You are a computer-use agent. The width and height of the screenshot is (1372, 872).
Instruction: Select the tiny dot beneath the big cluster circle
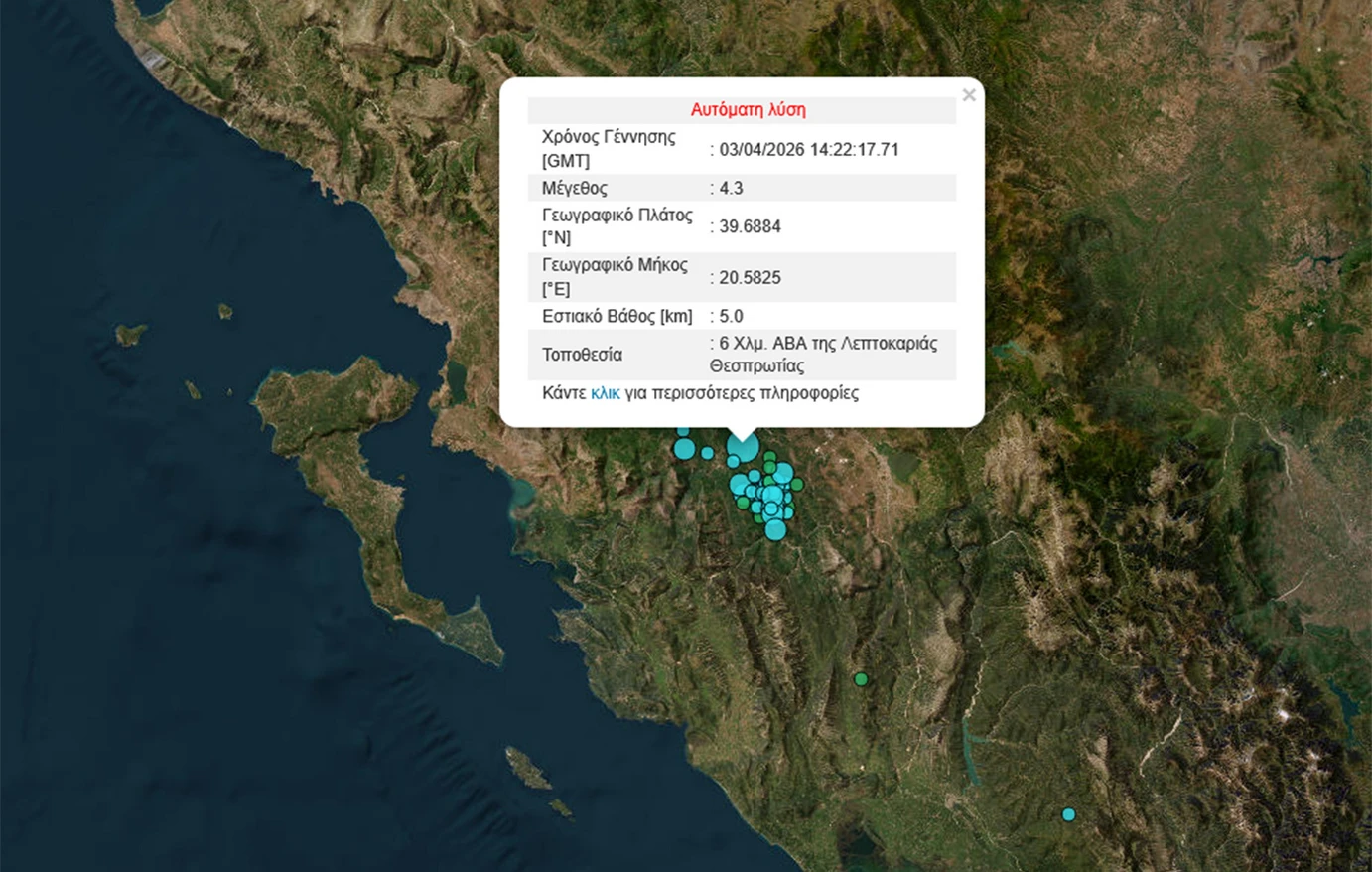click(x=733, y=461)
